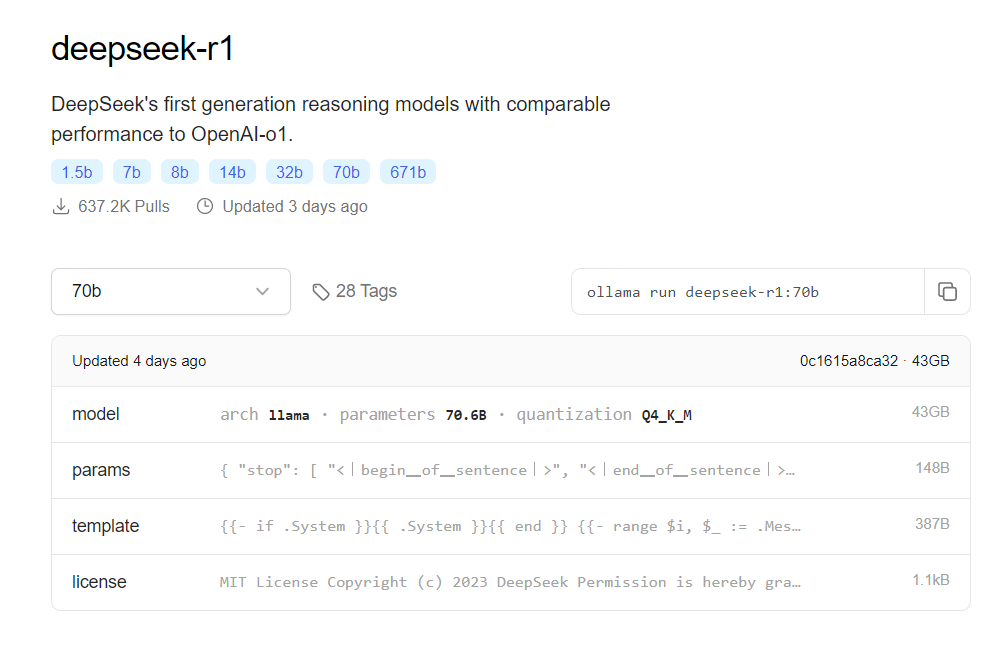This screenshot has height=649, width=982.
Task: Open the 28 Tags link
Action: point(366,292)
